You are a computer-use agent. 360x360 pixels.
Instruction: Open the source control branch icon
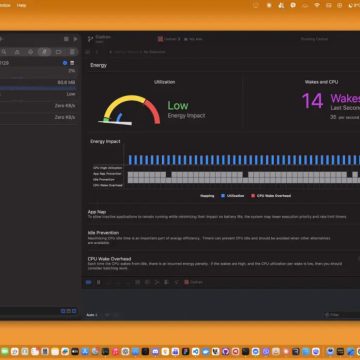pos(90,39)
